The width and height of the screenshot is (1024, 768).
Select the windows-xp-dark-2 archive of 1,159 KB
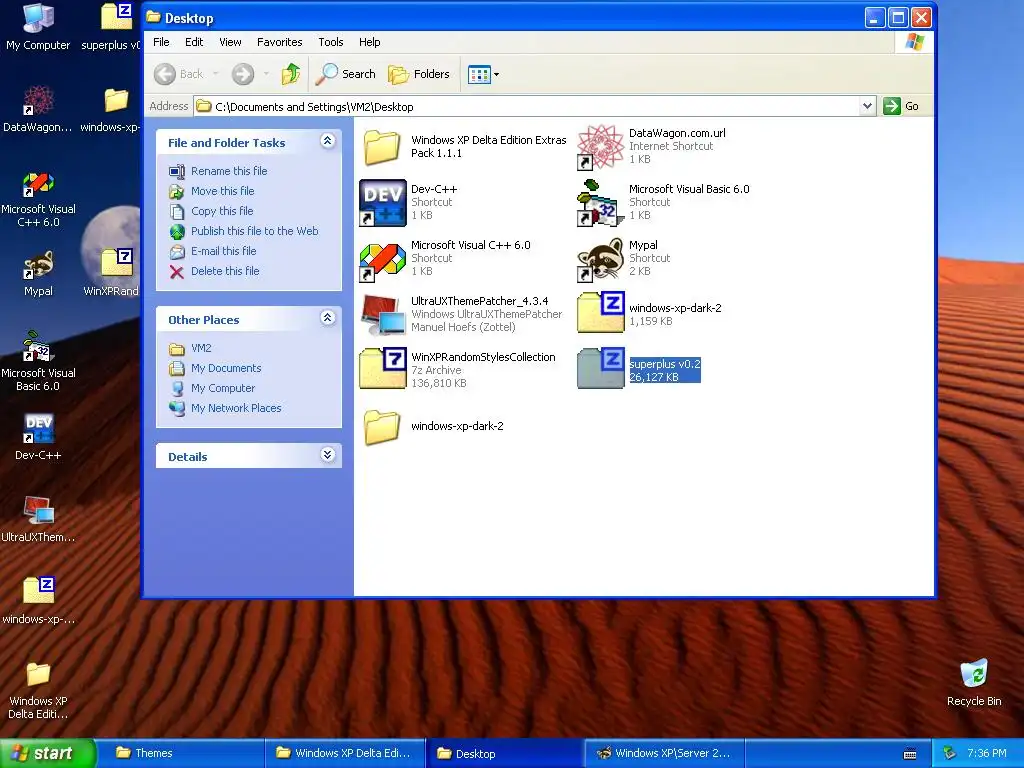pyautogui.click(x=649, y=314)
